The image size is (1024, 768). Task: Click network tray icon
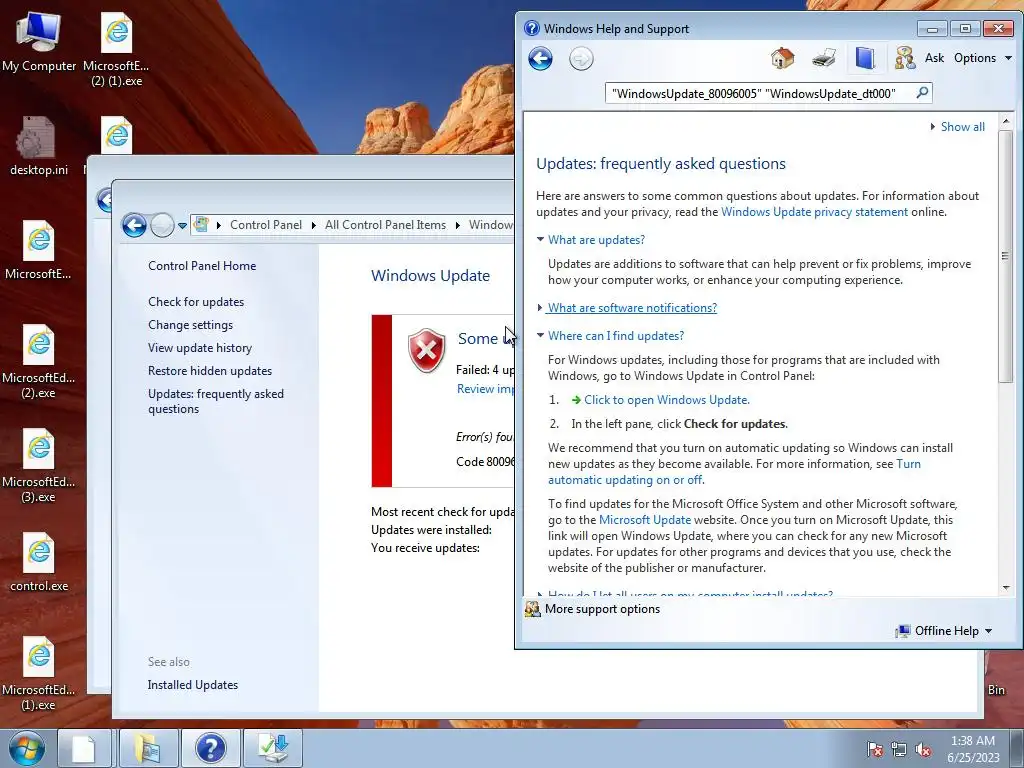point(899,749)
